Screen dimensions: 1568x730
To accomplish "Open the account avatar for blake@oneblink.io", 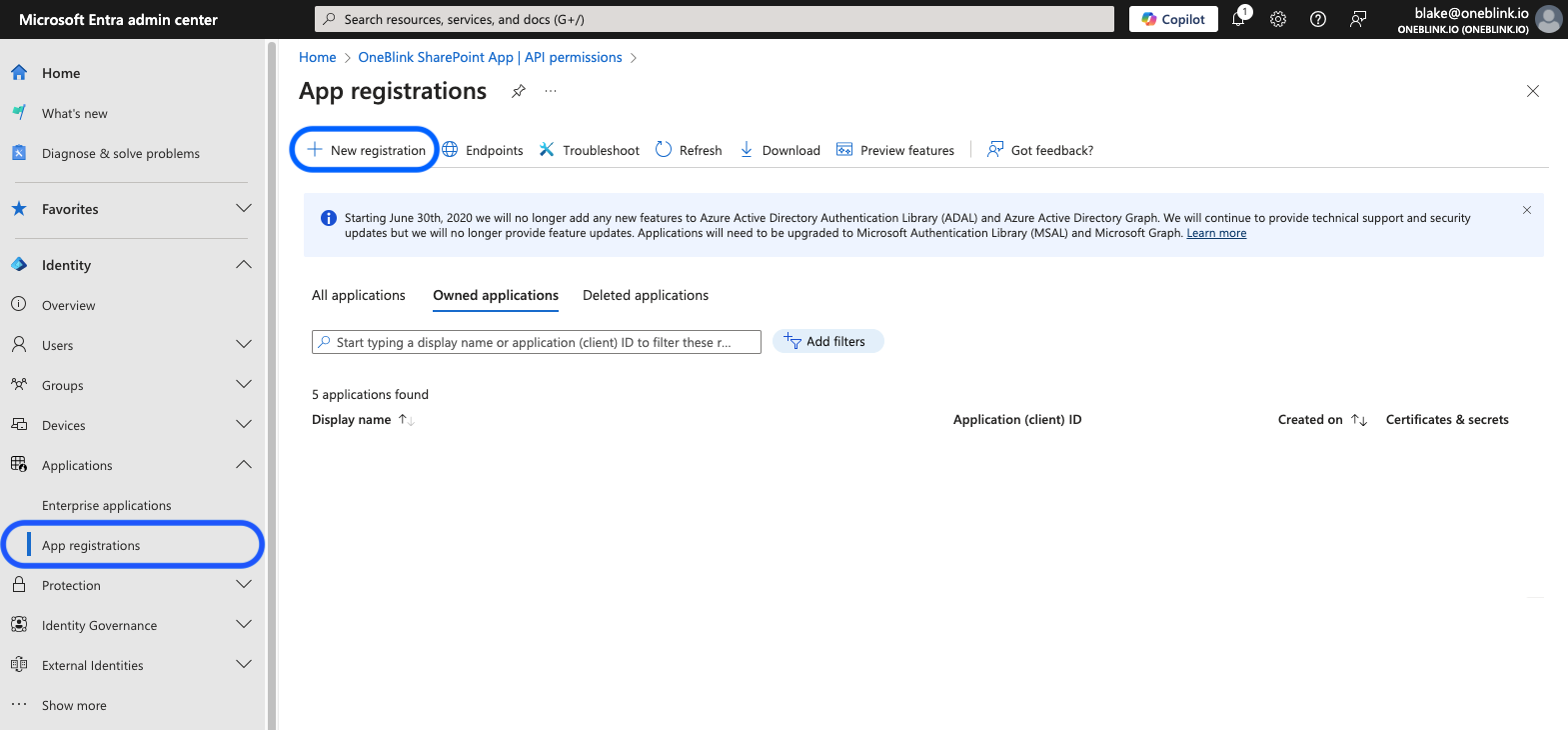I will coord(1548,19).
